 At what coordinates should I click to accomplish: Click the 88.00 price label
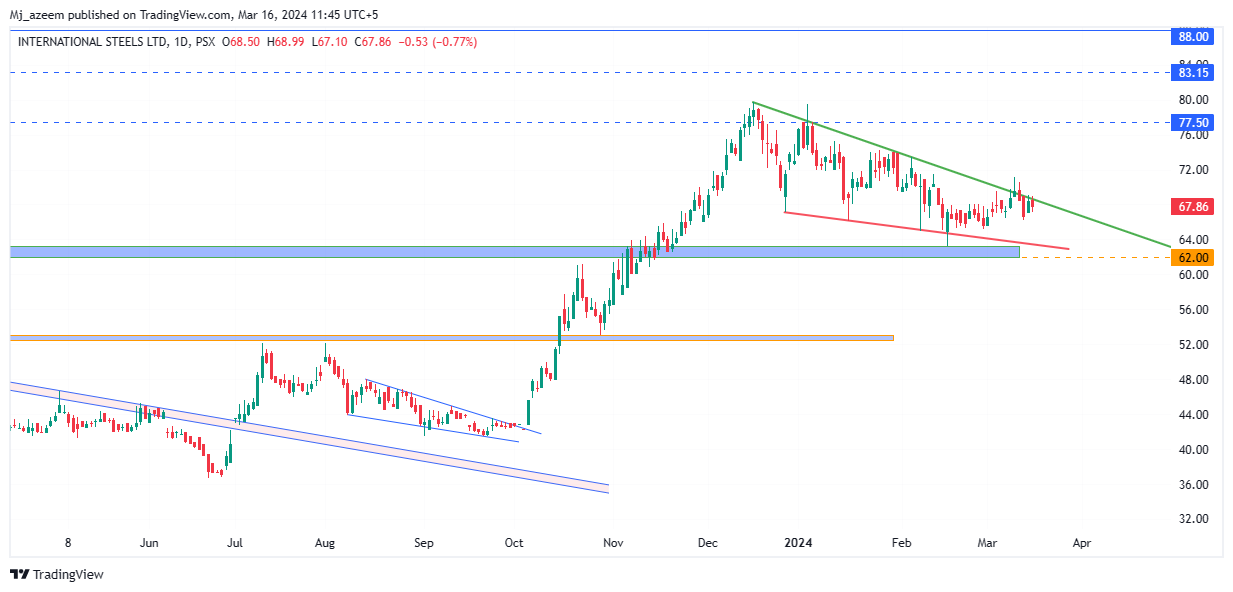[x=1194, y=37]
